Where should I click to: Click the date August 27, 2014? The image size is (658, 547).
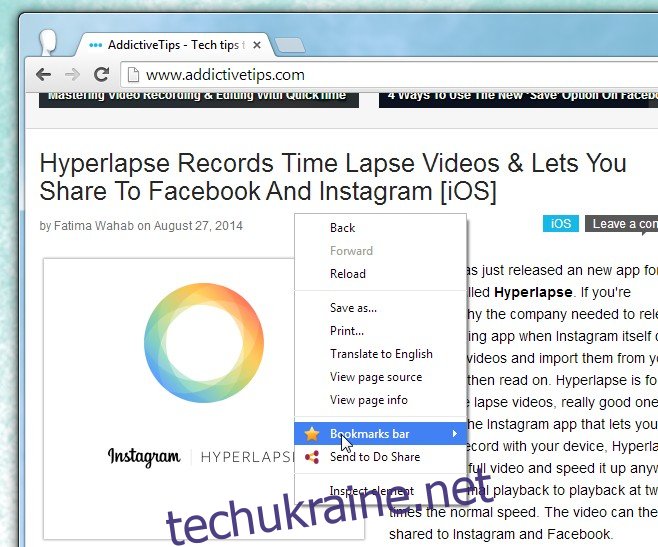198,226
